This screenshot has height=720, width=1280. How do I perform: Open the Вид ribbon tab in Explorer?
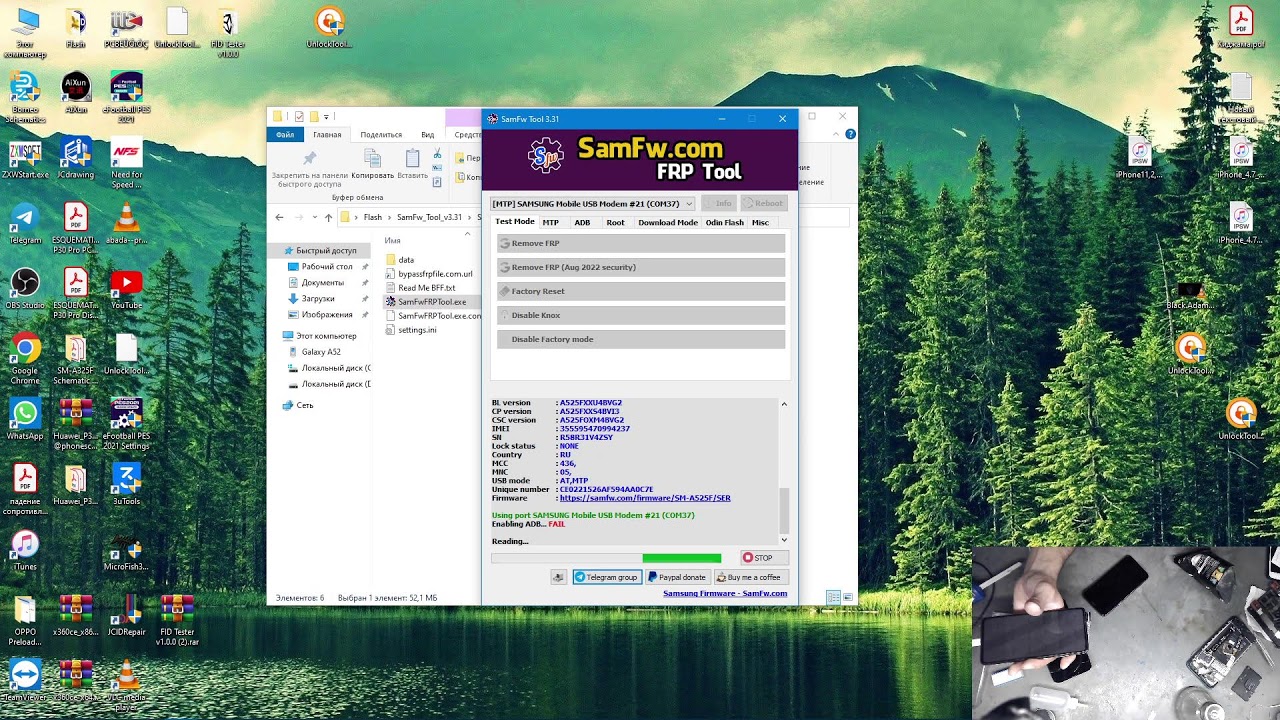coord(427,134)
